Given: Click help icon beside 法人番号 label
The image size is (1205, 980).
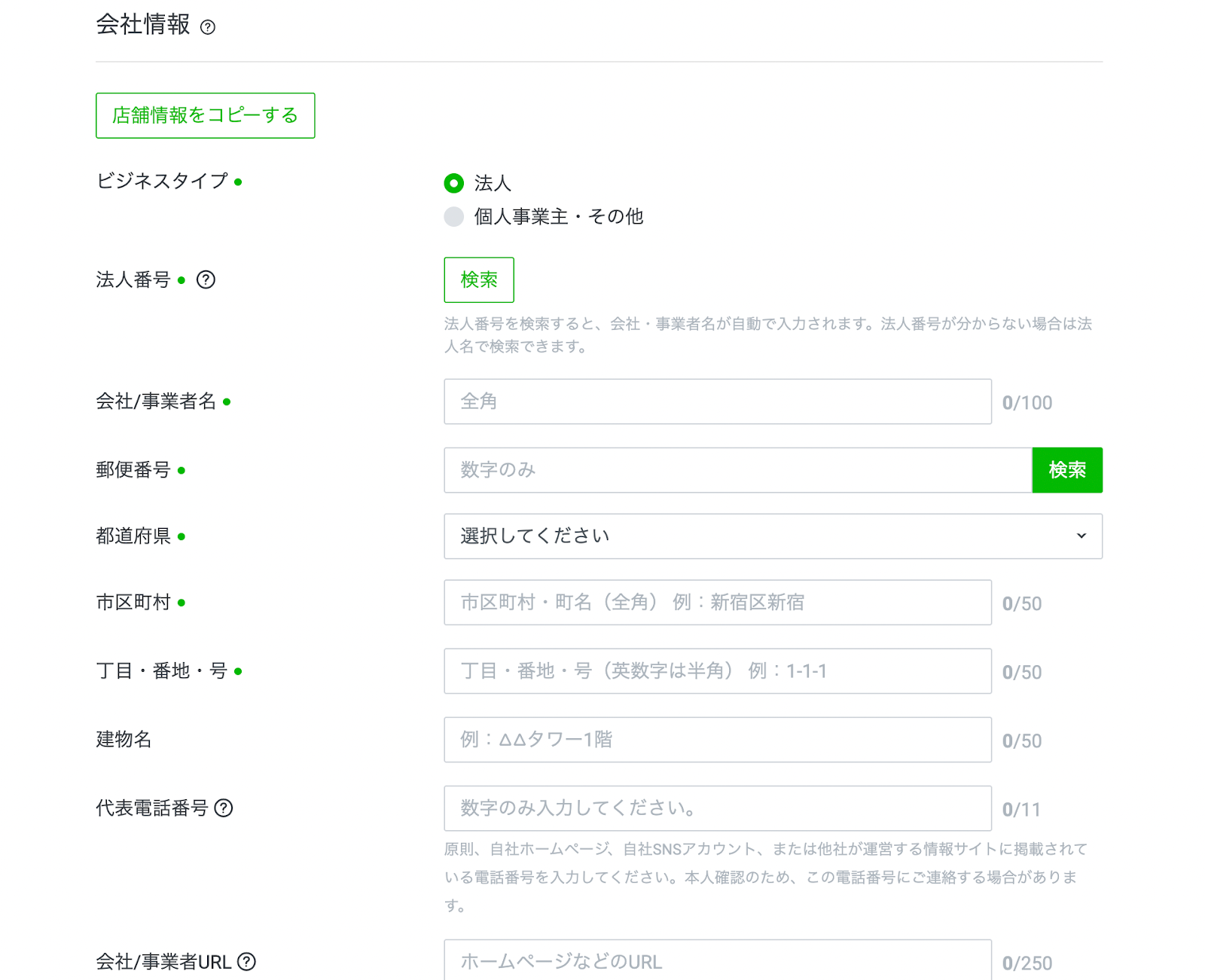Looking at the screenshot, I should (206, 280).
